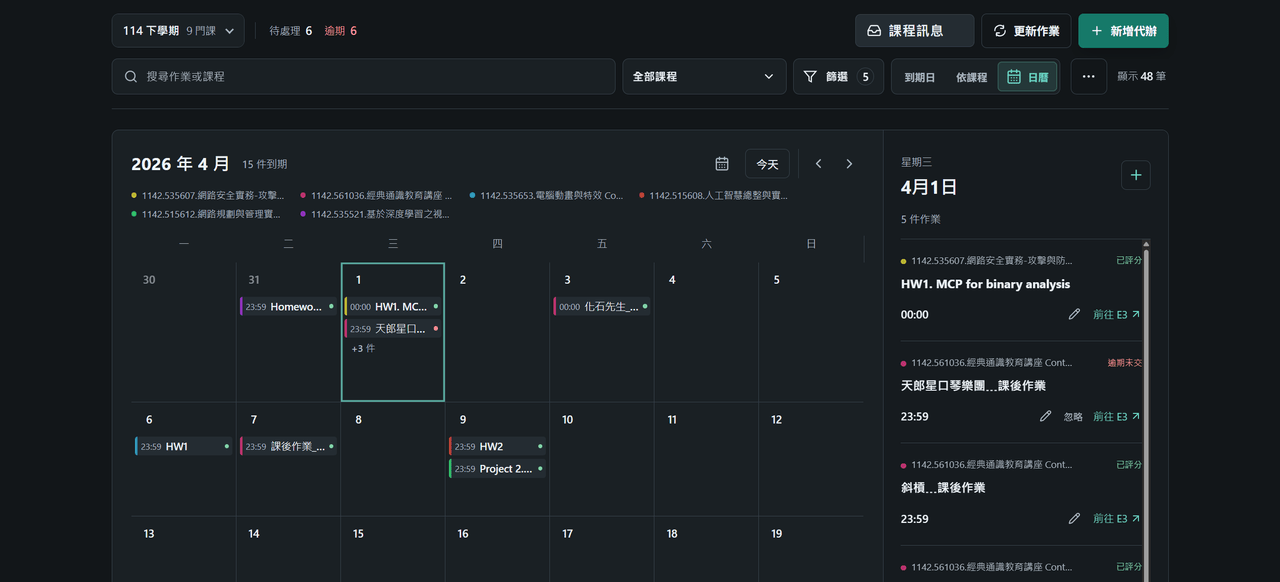1280x582 pixels.
Task: Open the 課後作業 event on April 7
Action: (x=288, y=446)
